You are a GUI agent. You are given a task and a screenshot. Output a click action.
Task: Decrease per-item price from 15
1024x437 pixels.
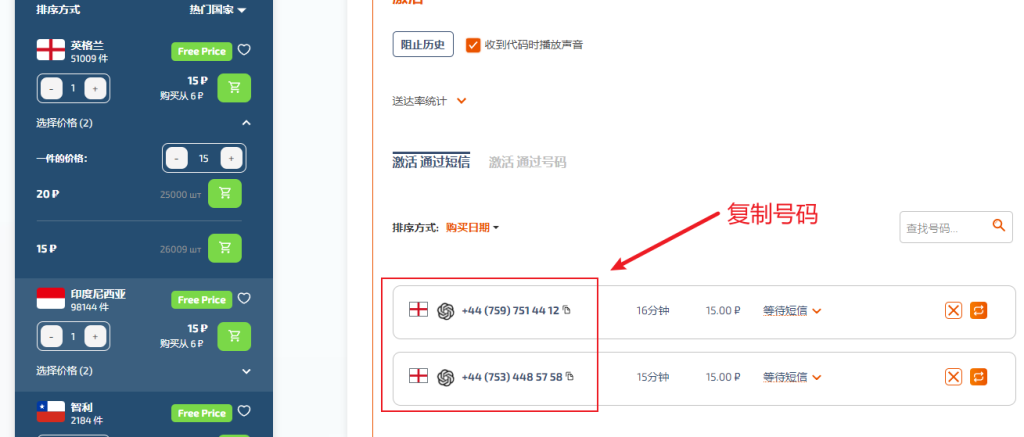pos(177,158)
